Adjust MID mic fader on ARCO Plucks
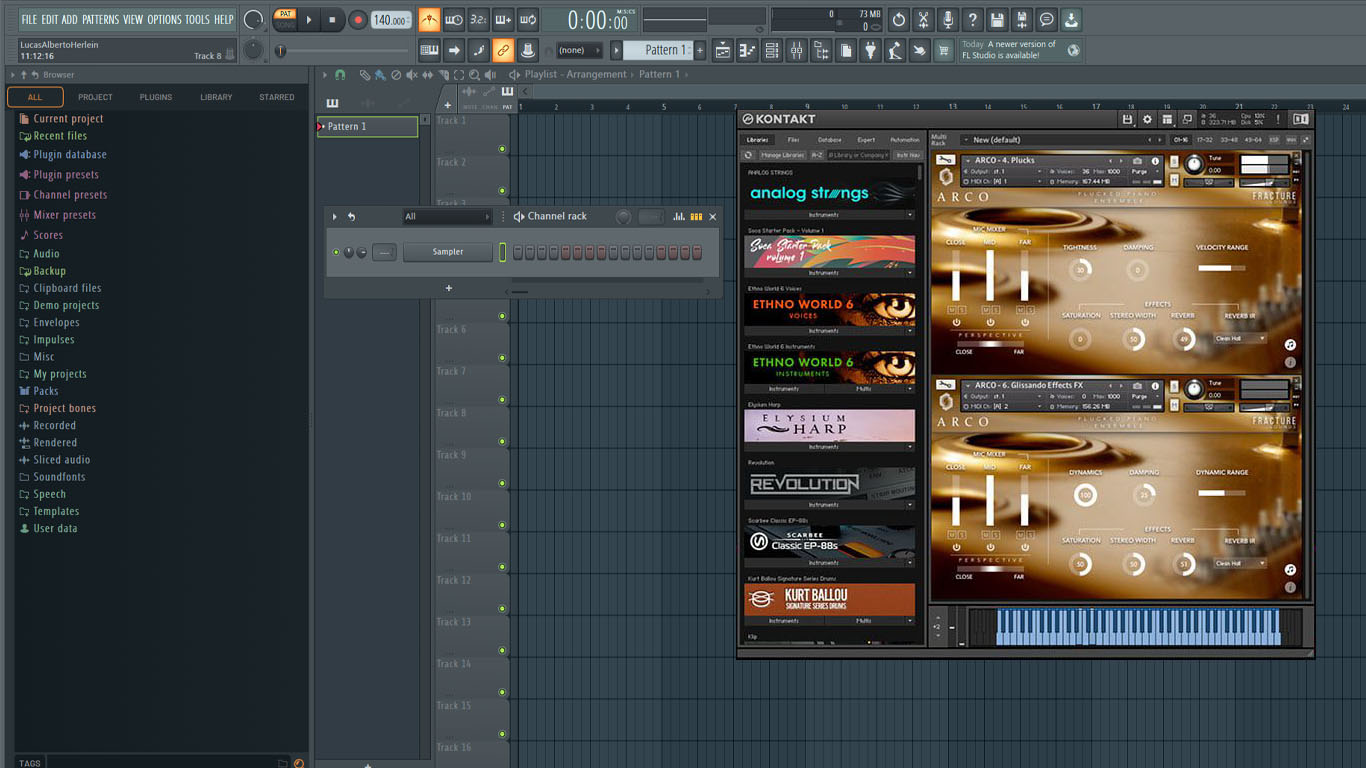 pos(990,275)
